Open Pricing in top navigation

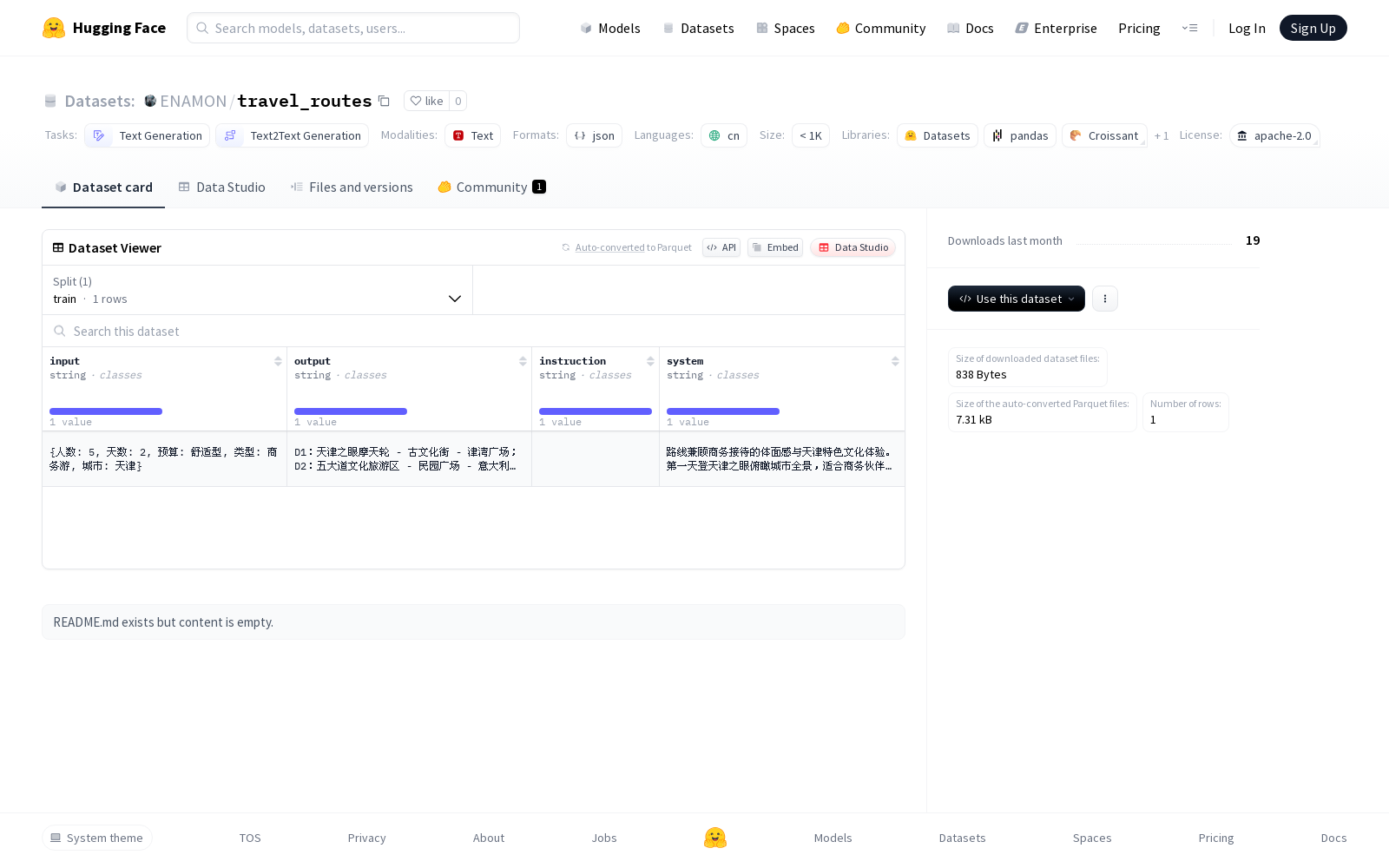(x=1139, y=28)
